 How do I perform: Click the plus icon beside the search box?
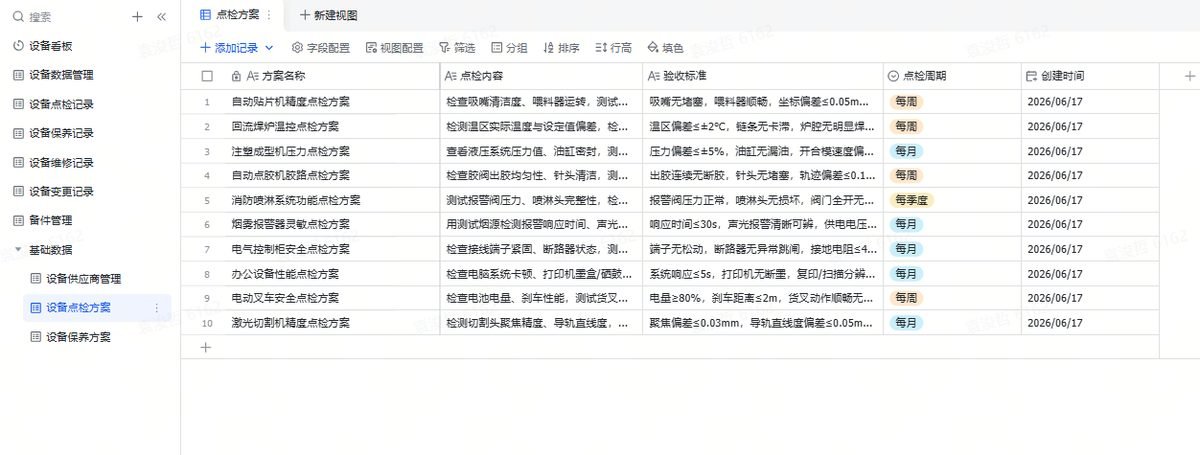(x=137, y=17)
